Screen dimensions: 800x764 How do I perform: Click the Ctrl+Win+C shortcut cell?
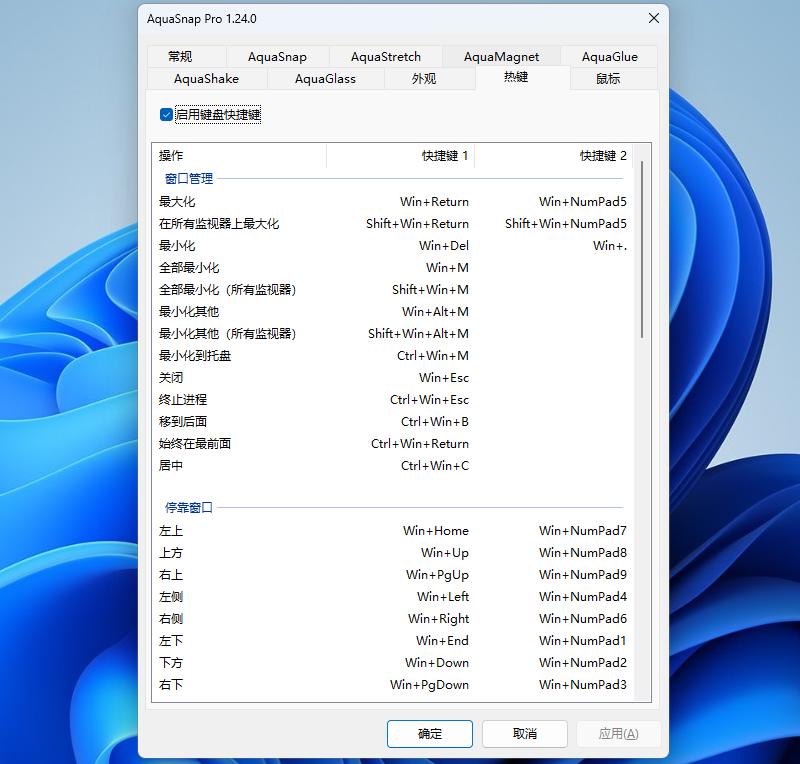pos(435,465)
